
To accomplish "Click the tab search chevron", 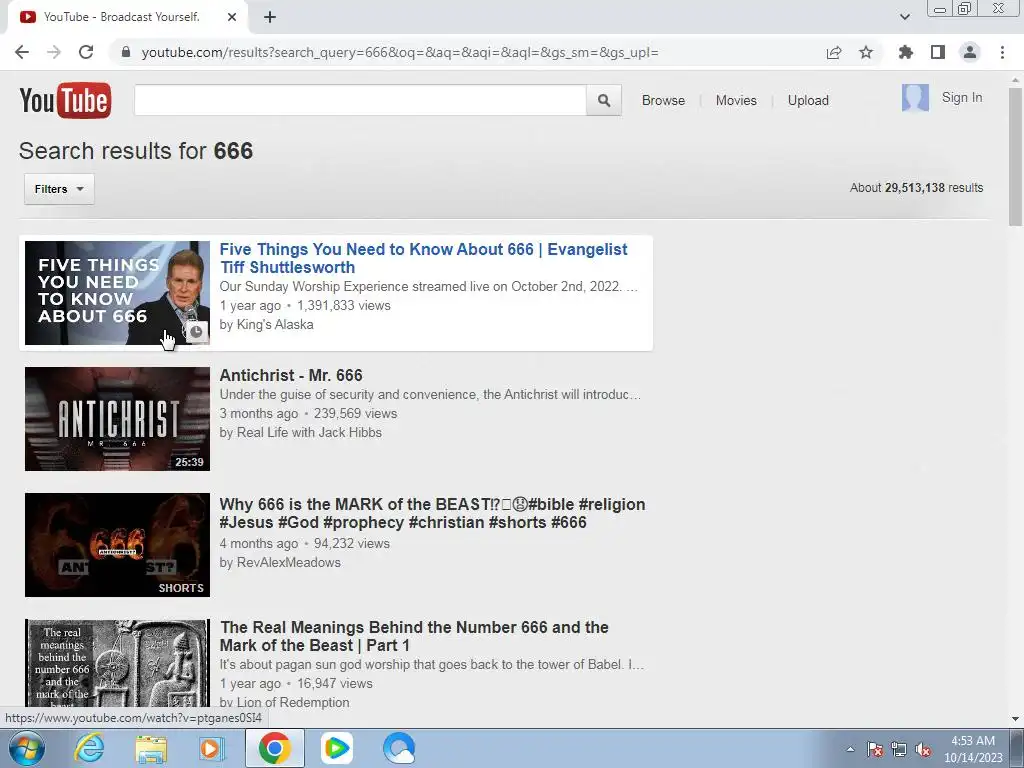I will [904, 17].
